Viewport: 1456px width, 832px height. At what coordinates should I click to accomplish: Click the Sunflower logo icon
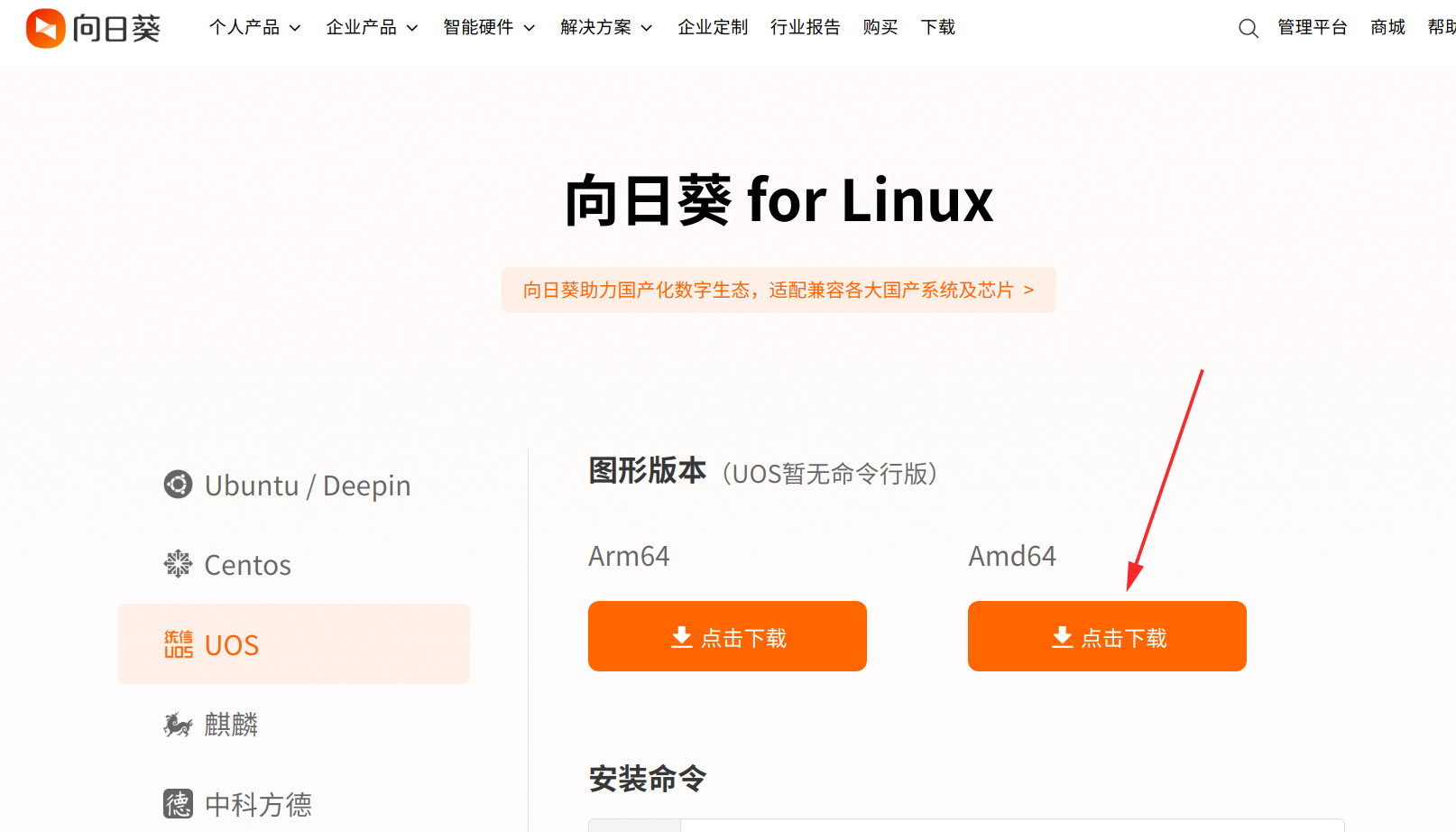click(x=45, y=28)
